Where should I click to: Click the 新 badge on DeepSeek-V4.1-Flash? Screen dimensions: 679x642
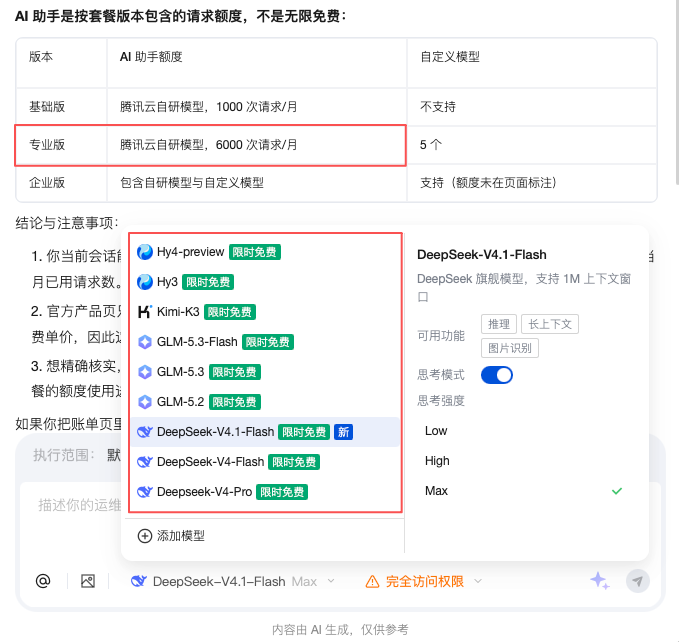[x=343, y=432]
